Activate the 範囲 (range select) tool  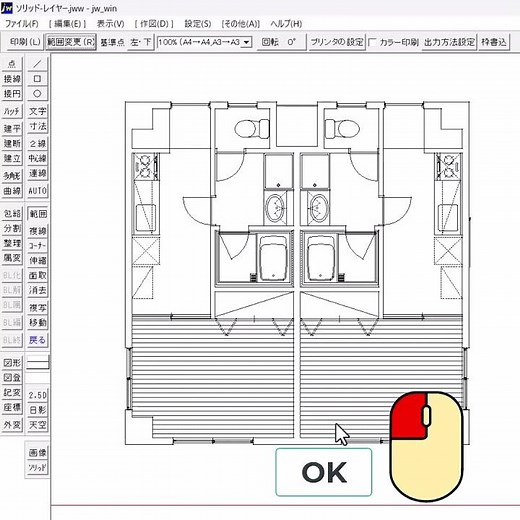click(37, 213)
